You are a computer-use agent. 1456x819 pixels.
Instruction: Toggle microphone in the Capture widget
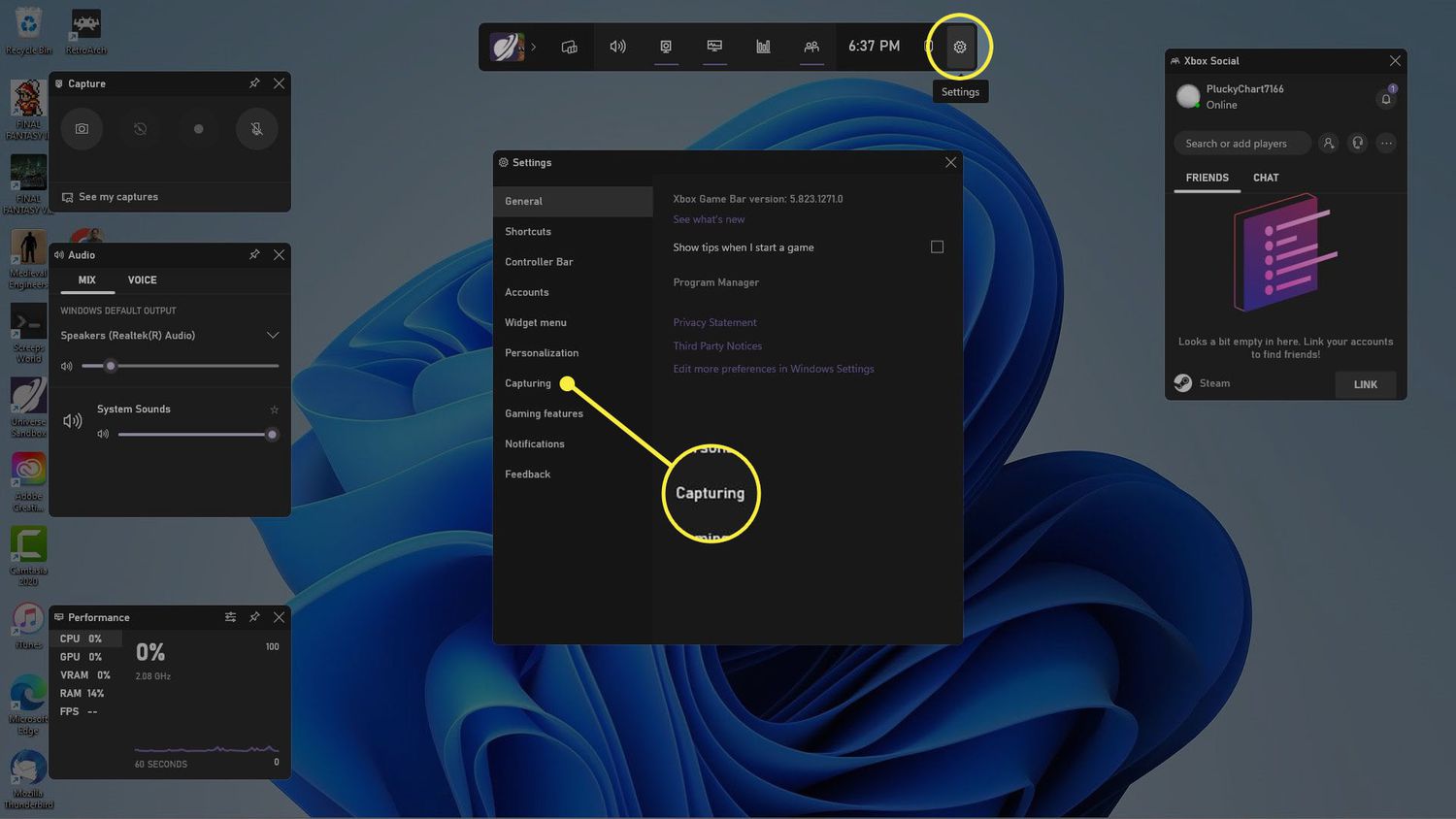[256, 129]
